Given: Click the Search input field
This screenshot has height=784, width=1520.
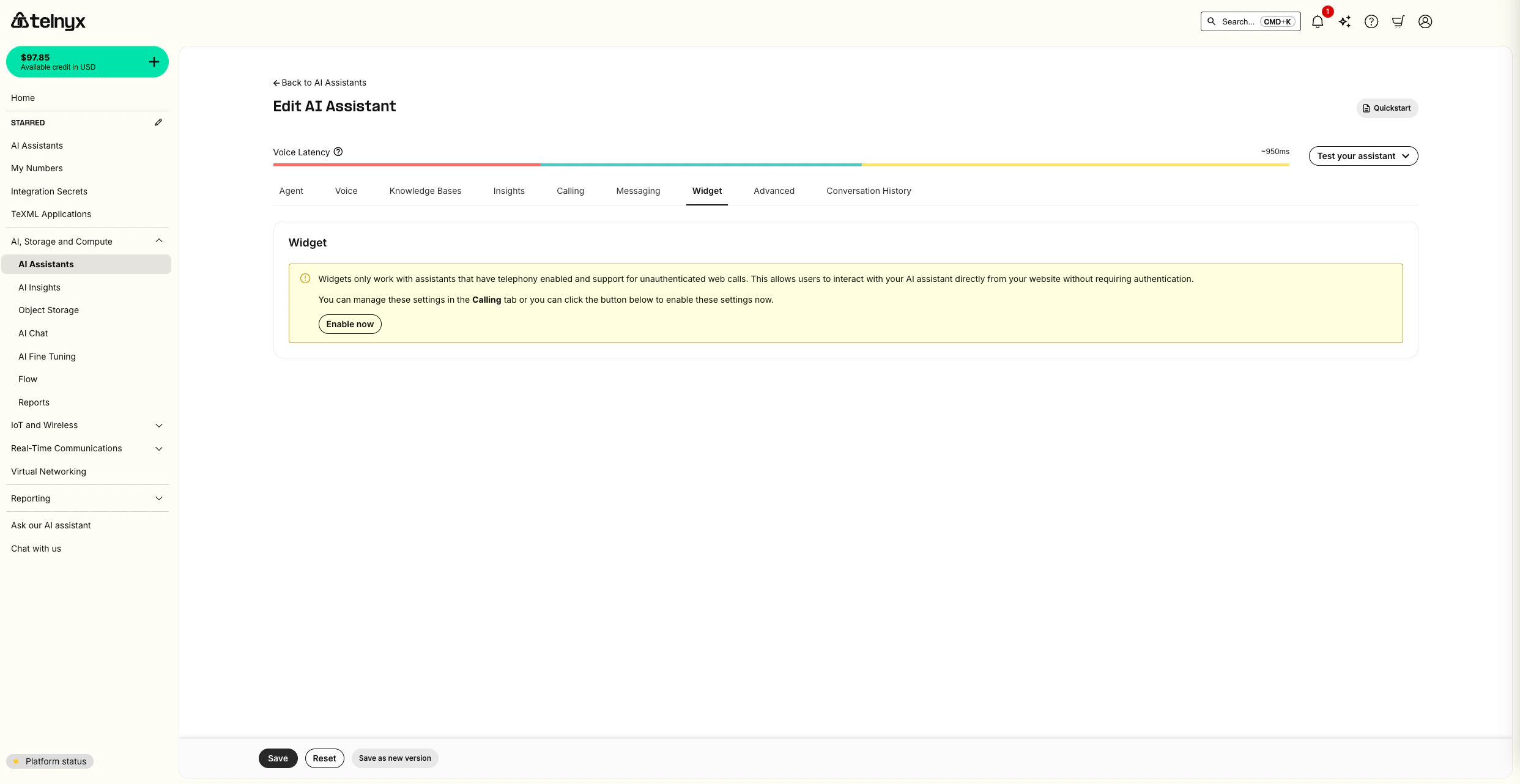Looking at the screenshot, I should pyautogui.click(x=1250, y=21).
